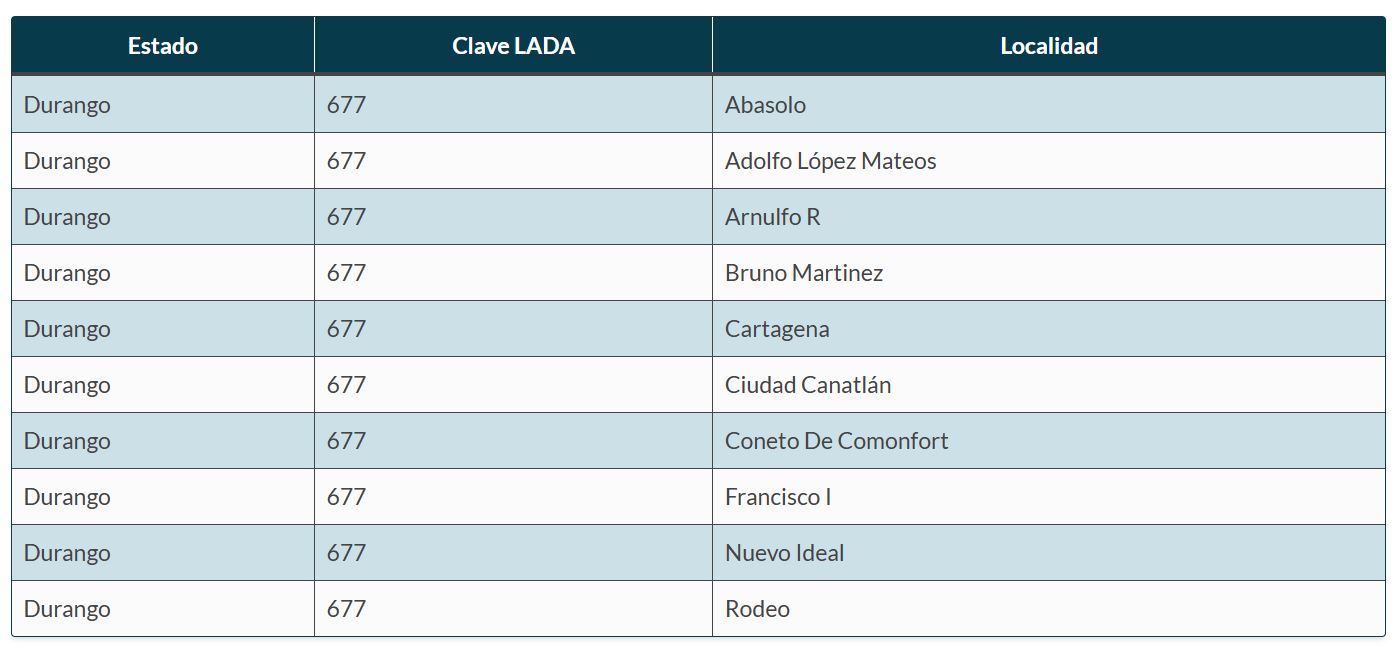Click the Coneto De Comonfort cell
Image resolution: width=1400 pixels, height=649 pixels.
pos(837,441)
